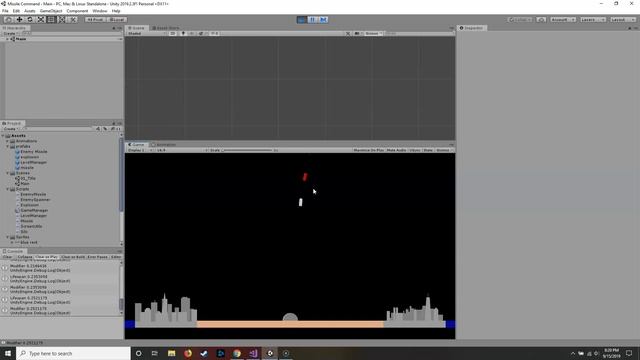This screenshot has height=360, width=640.
Task: Select the Enemy Missile prefab
Action: click(31, 151)
